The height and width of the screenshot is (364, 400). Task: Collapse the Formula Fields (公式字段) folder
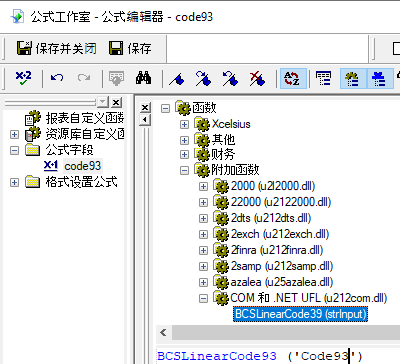14,150
